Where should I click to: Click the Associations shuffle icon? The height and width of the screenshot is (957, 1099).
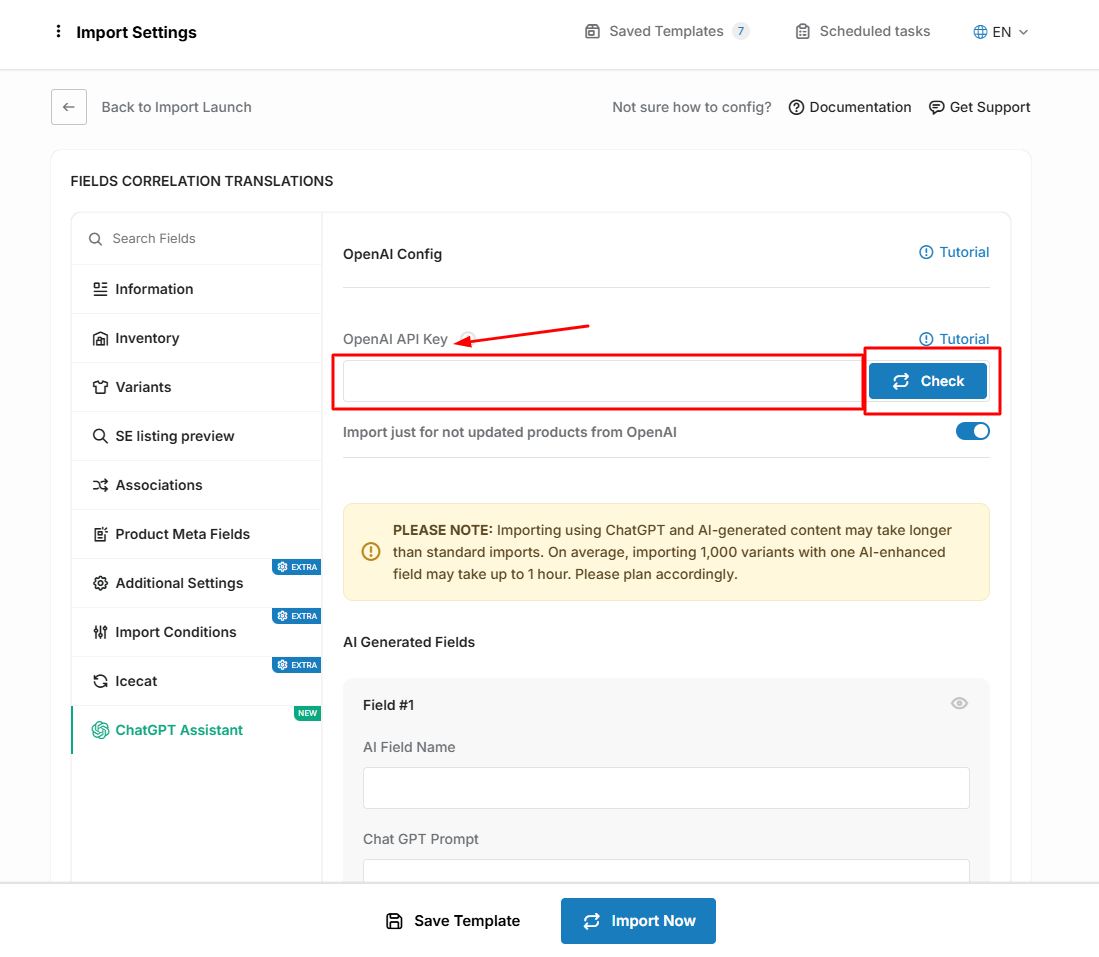pyautogui.click(x=100, y=485)
